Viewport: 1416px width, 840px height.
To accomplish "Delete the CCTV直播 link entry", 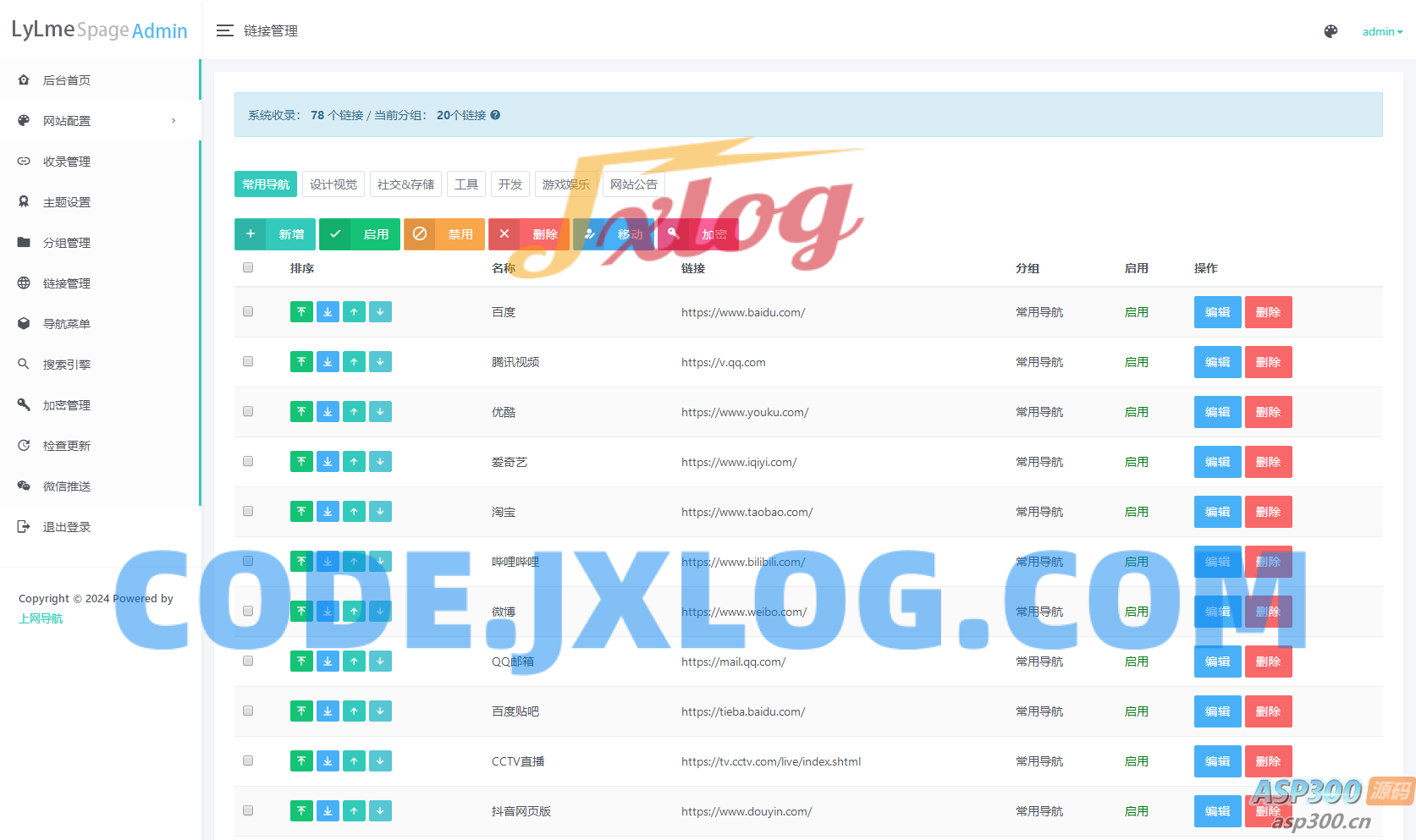I will click(x=1268, y=761).
